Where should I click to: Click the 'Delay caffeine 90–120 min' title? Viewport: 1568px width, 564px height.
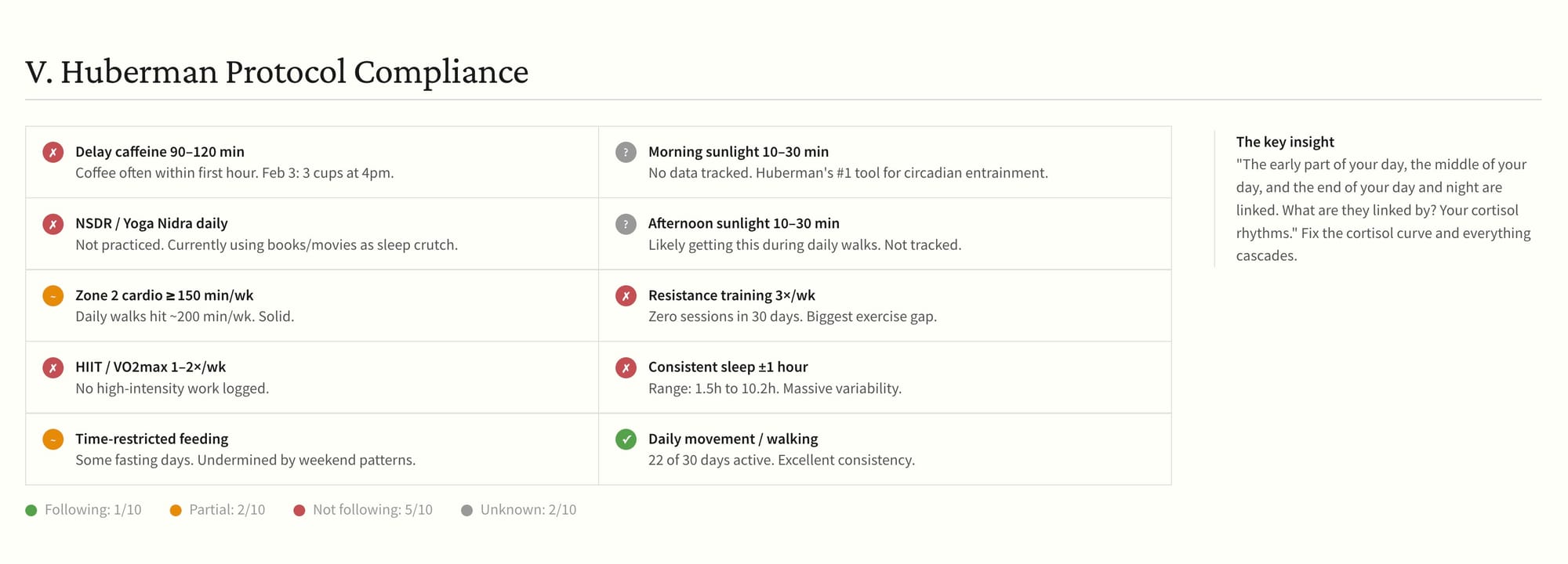160,152
